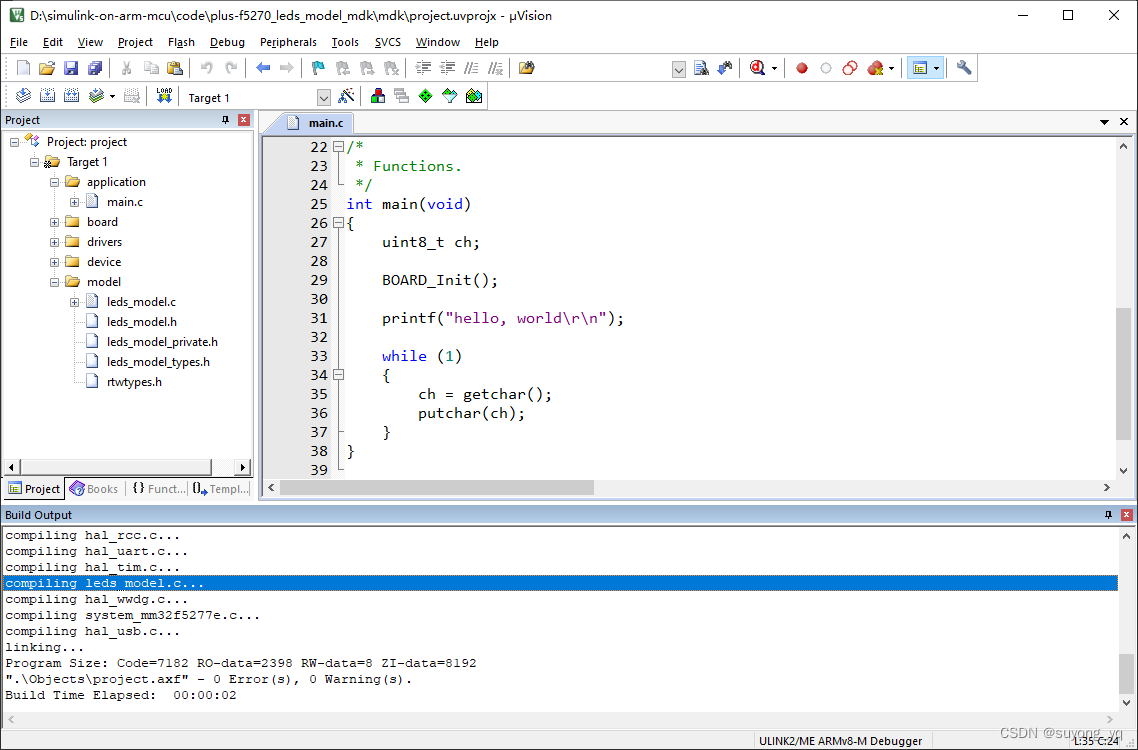Viewport: 1138px width, 750px height.
Task: Collapse the while-loop code fold at line 34
Action: 338,375
